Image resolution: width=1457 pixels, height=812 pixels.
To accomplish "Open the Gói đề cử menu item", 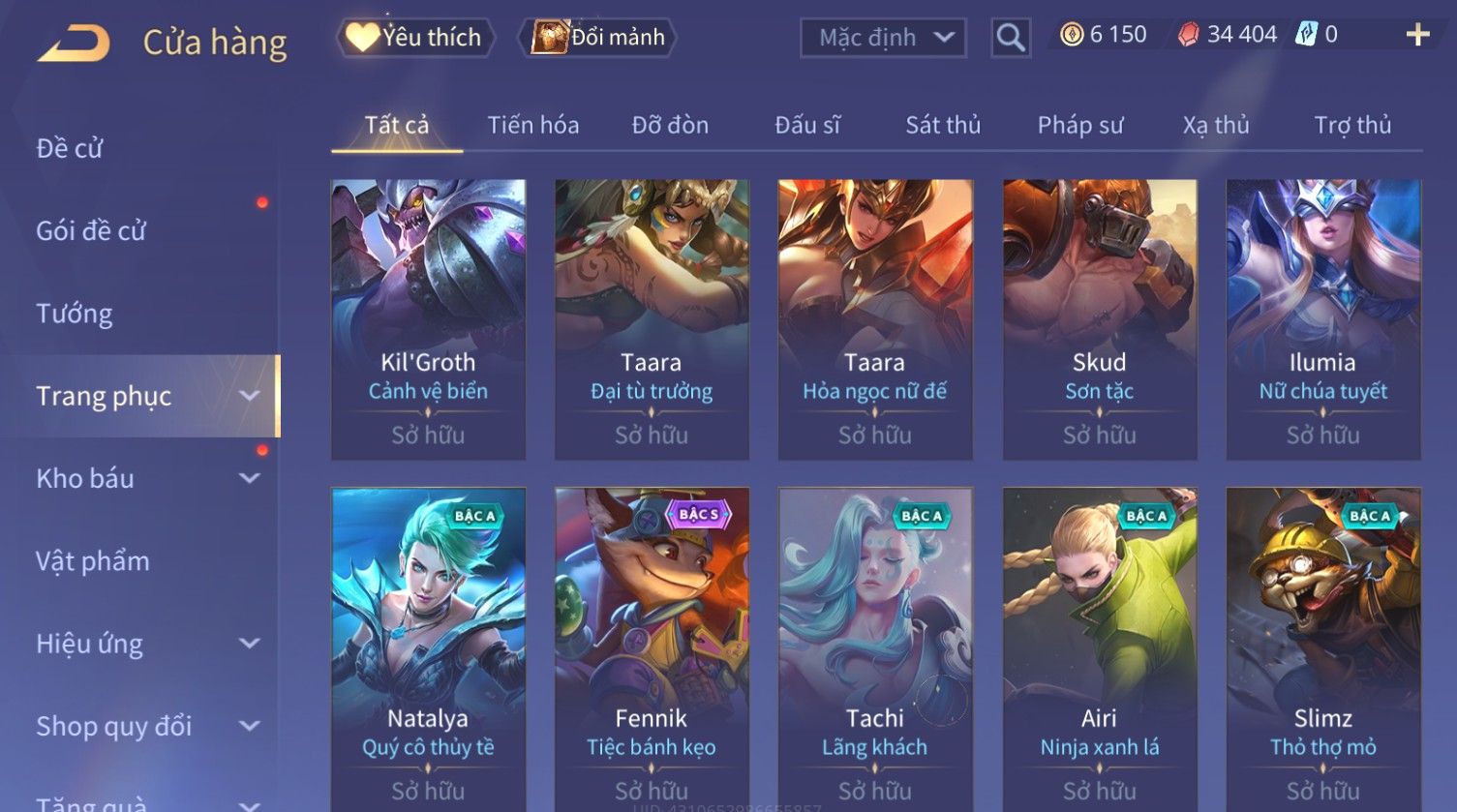I will pyautogui.click(x=91, y=231).
